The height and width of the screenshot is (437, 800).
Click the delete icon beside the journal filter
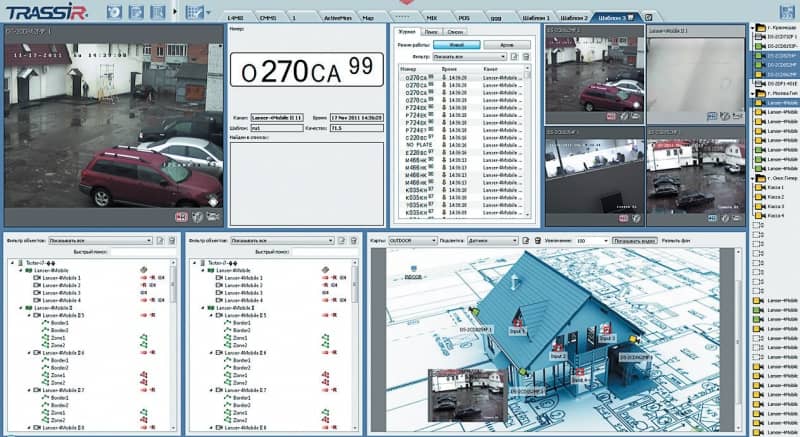click(x=526, y=57)
